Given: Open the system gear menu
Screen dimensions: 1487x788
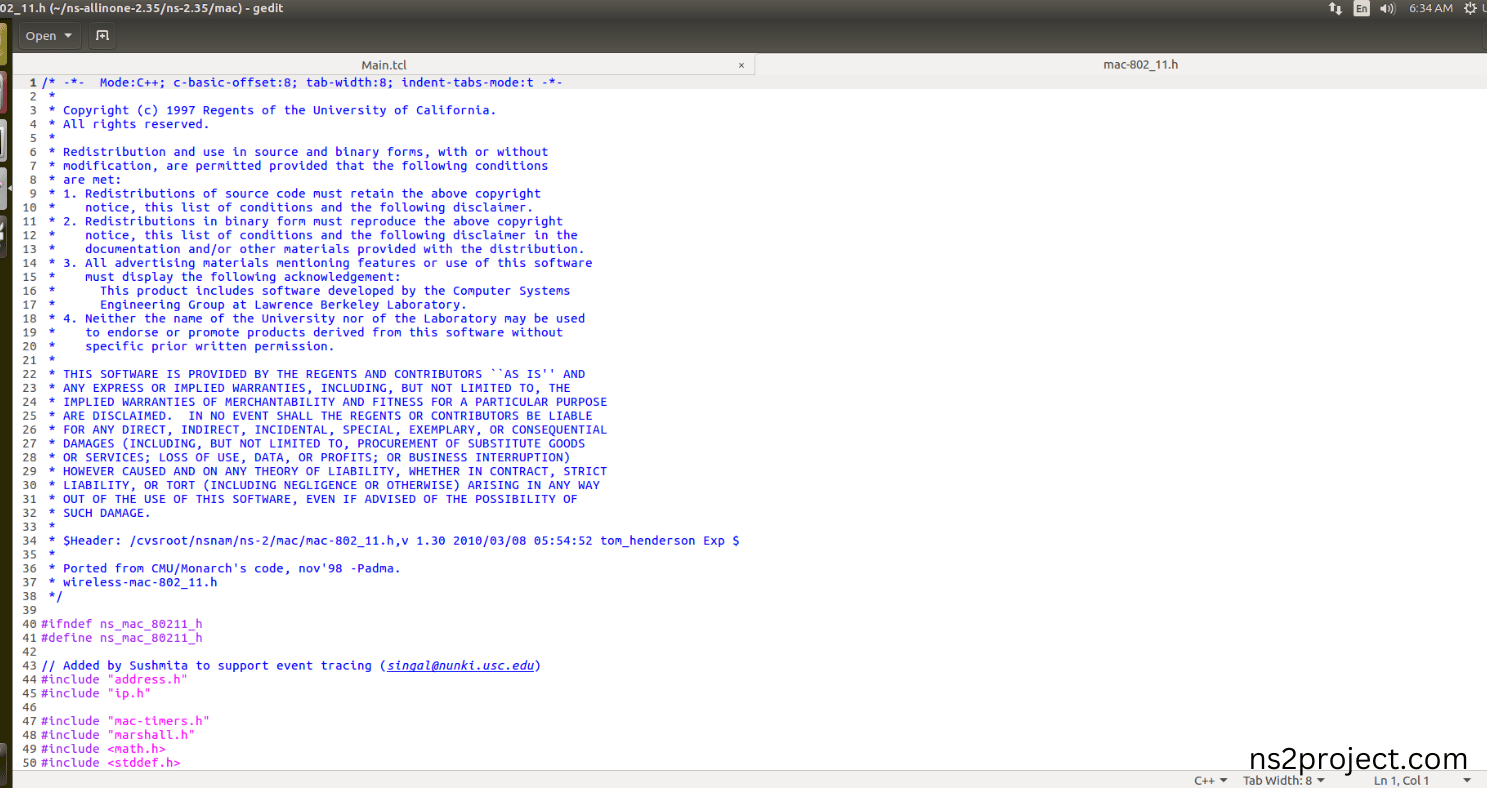Looking at the screenshot, I should (1469, 8).
